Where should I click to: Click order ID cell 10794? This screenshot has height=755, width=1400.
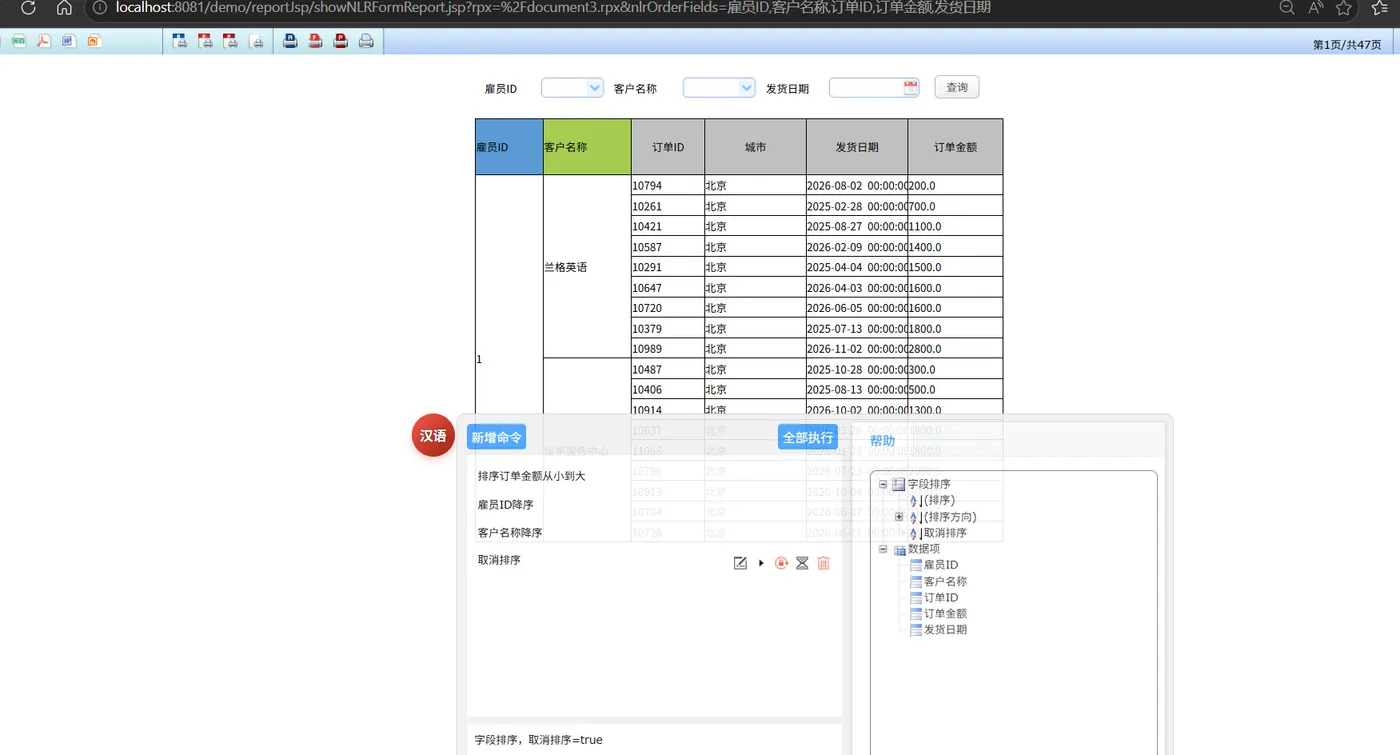(668, 186)
